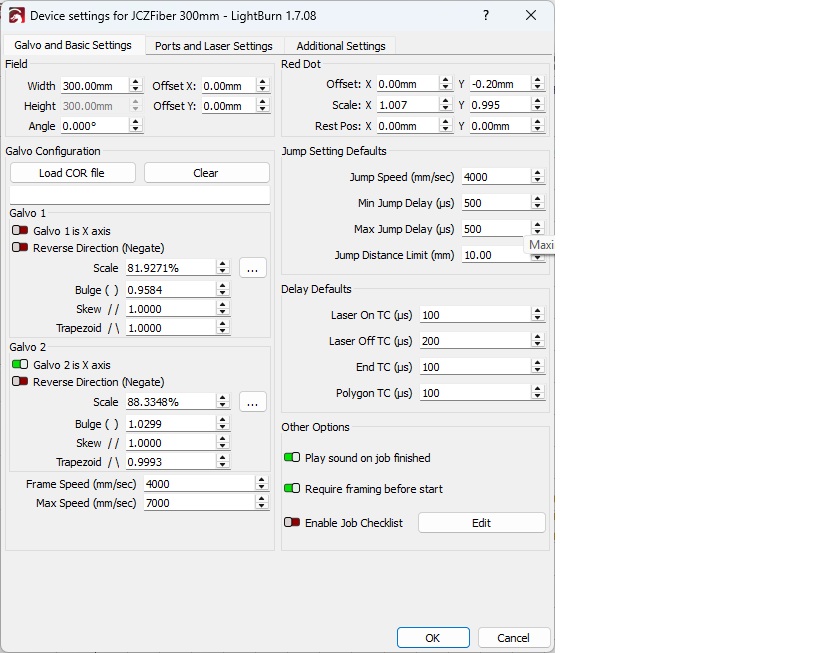Click the Max Speed stepper arrows
This screenshot has width=819, height=653.
point(262,503)
